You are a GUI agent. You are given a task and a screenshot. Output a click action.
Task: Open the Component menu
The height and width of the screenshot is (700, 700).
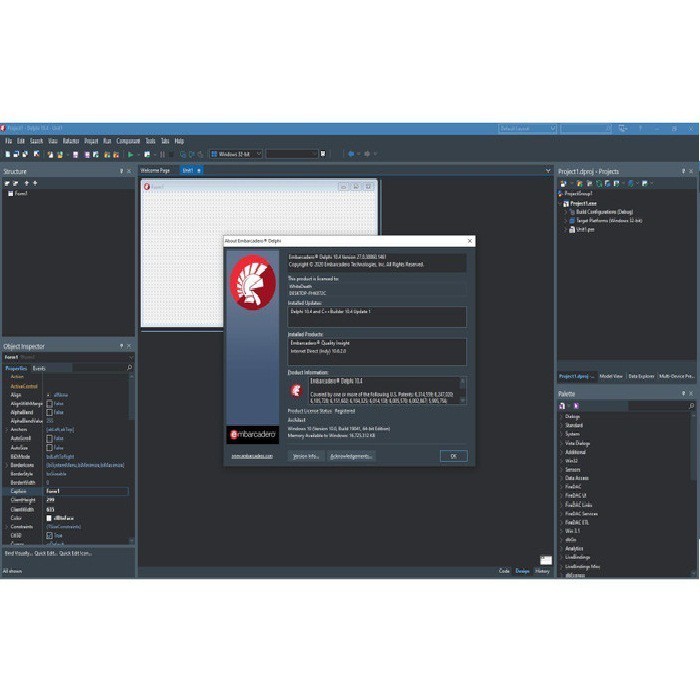coord(128,141)
